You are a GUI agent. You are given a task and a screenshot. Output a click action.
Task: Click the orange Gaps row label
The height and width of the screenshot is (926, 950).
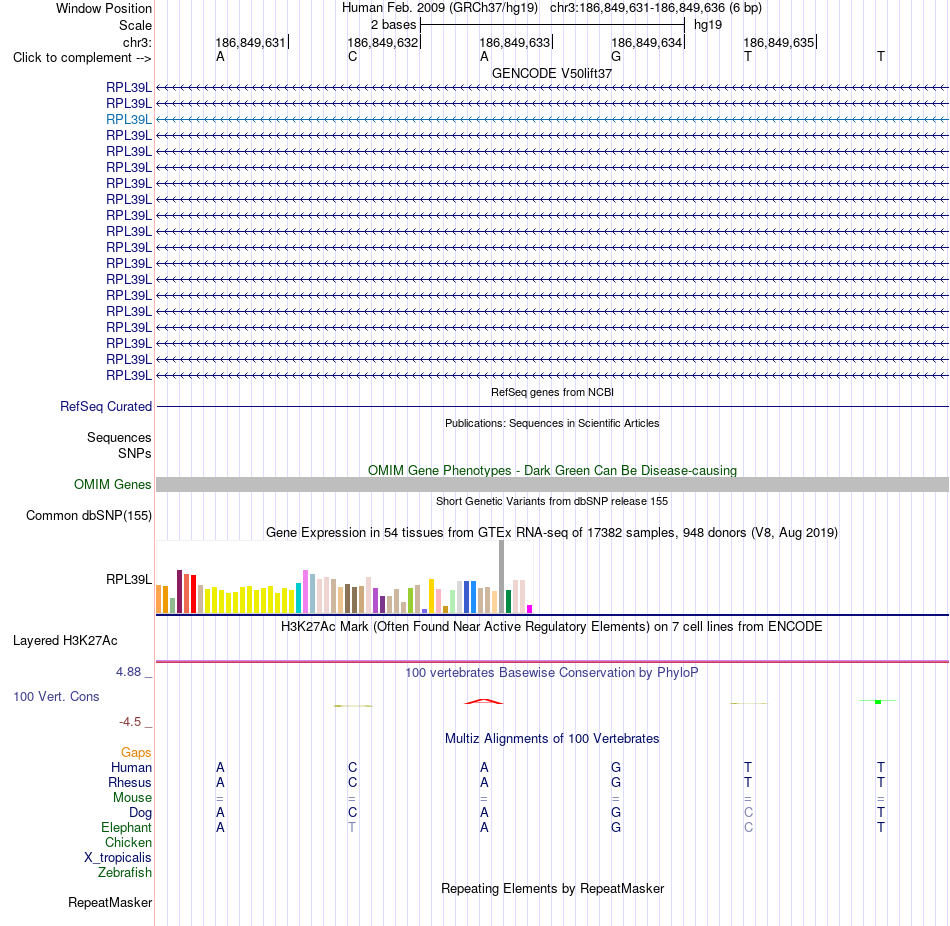tap(136, 753)
